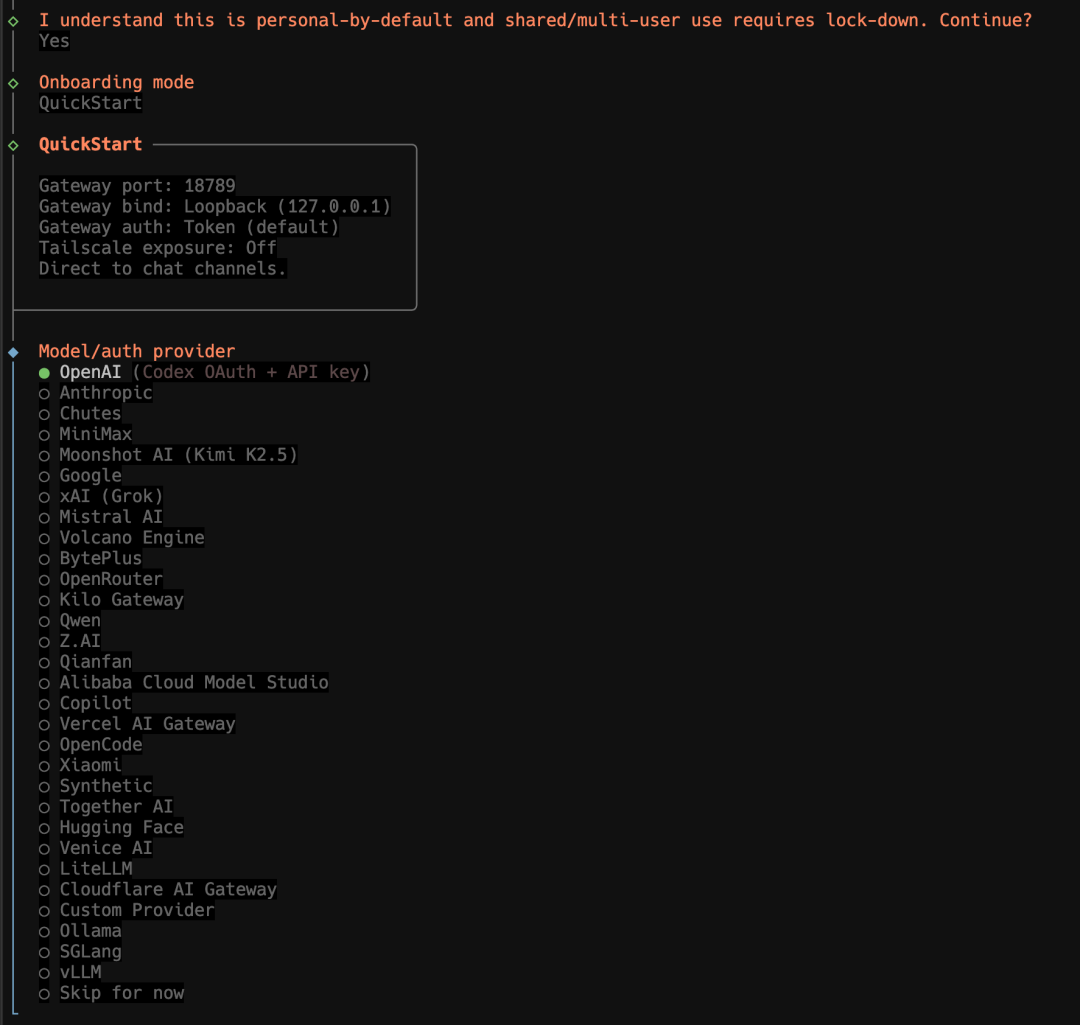1080x1025 pixels.
Task: Click the green diamond beside QuickStart heading
Action: pyautogui.click(x=13, y=145)
